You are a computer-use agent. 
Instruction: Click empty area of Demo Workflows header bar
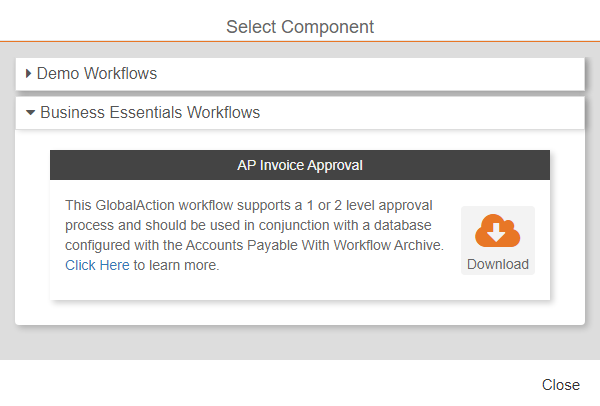(x=400, y=74)
